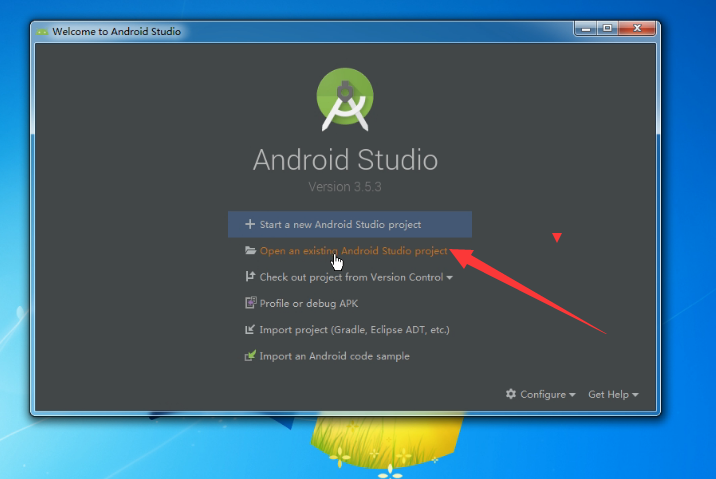
Task: Click the Welcome to Android Studio title
Action: (116, 32)
